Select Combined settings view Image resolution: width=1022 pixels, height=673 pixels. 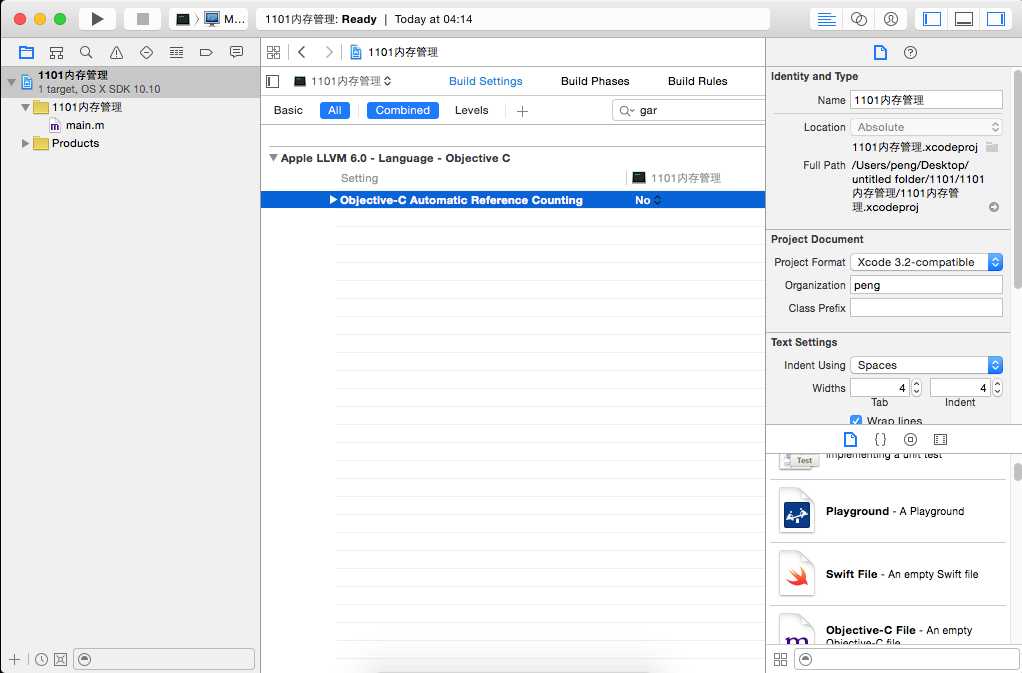pos(403,110)
